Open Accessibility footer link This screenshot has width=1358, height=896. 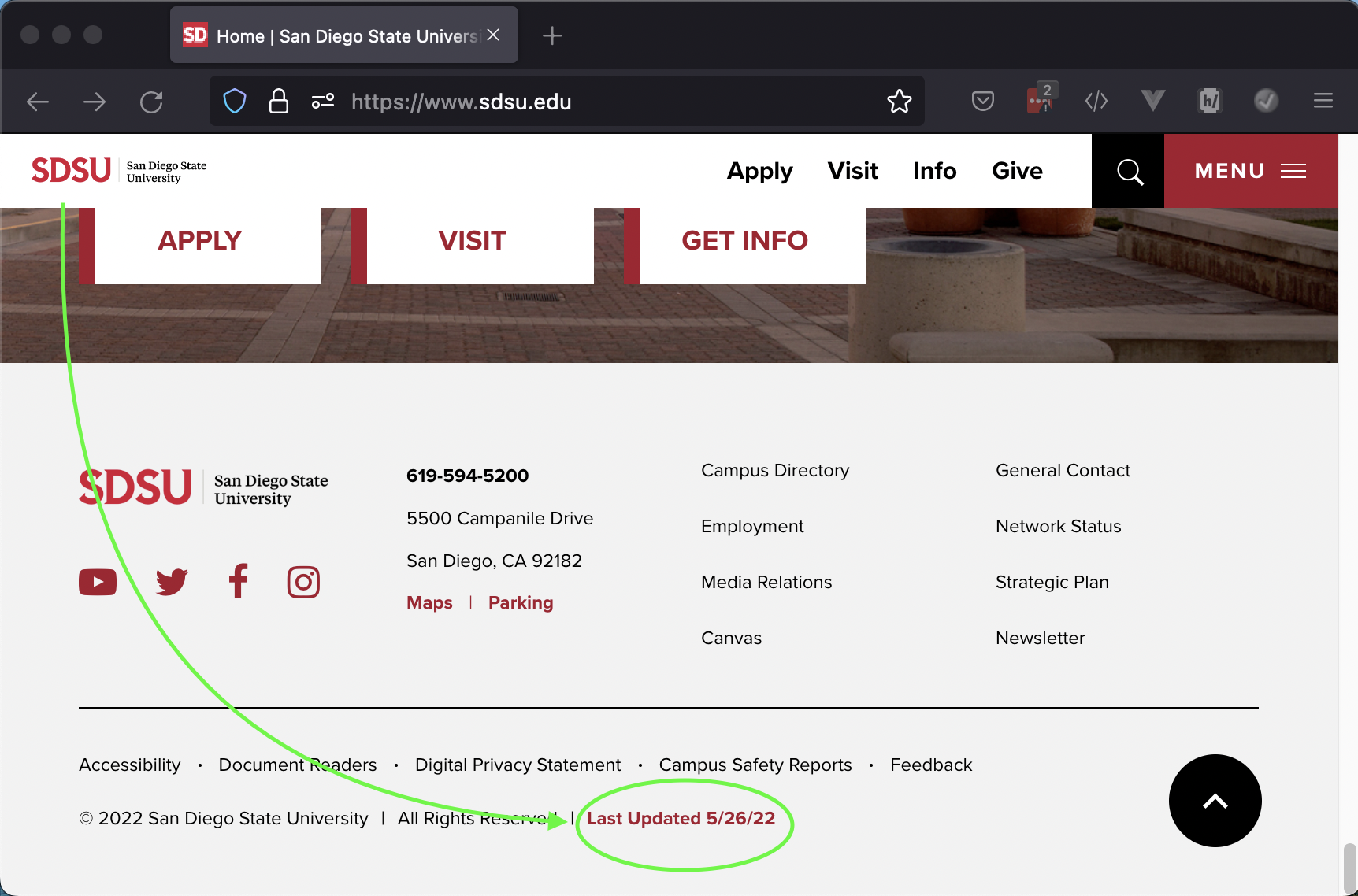(130, 765)
